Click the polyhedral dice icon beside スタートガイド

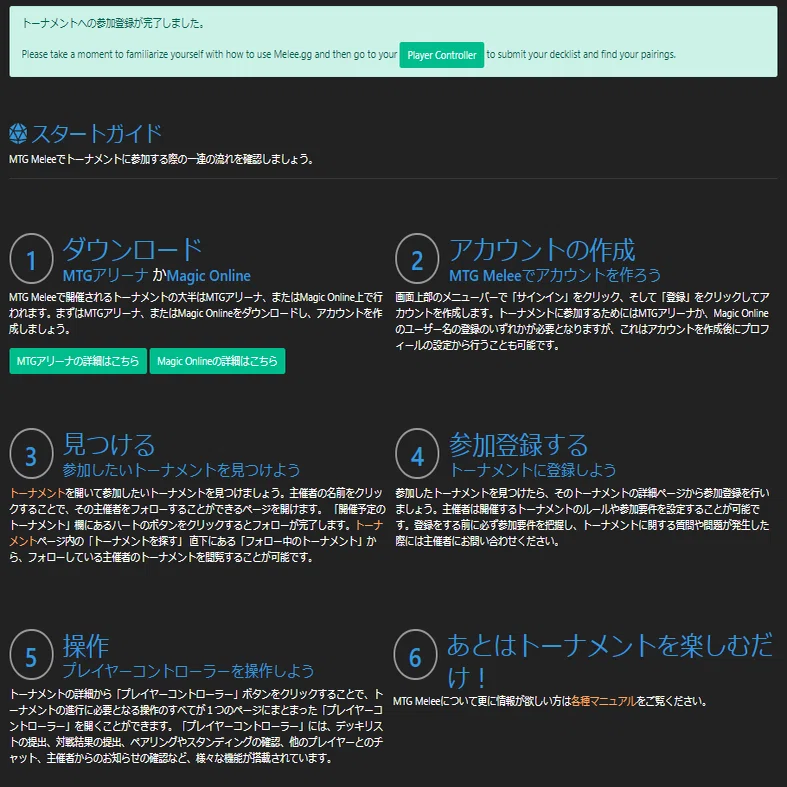tap(18, 134)
